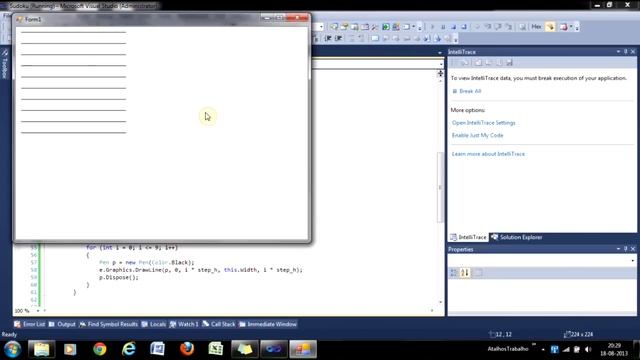Image resolution: width=640 pixels, height=360 pixels.
Task: Open the Call Stack tab
Action: 218,324
